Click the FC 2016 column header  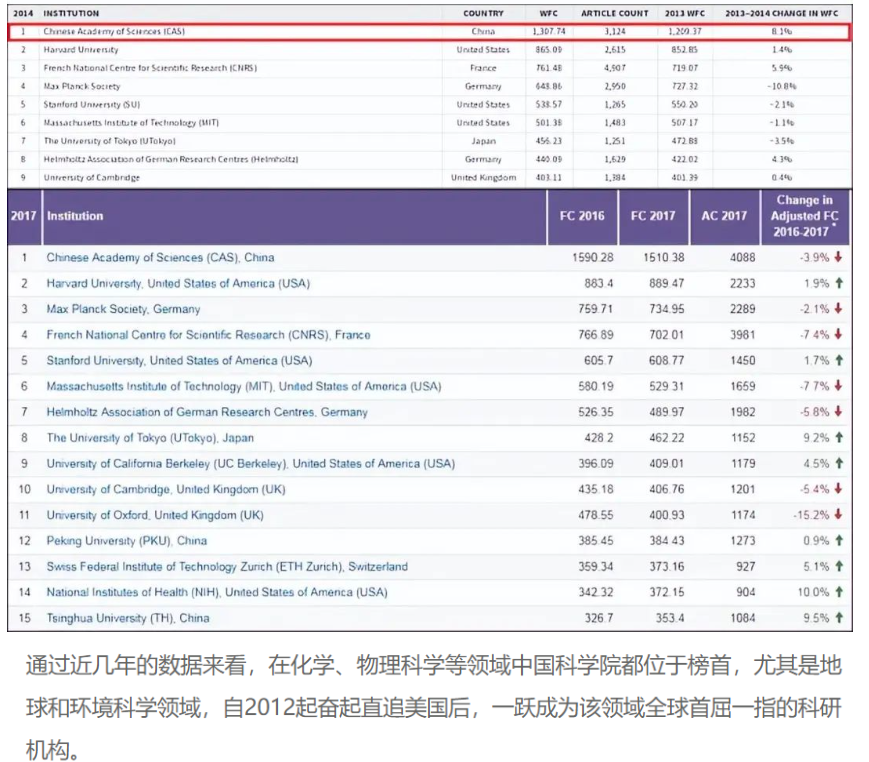pos(582,216)
